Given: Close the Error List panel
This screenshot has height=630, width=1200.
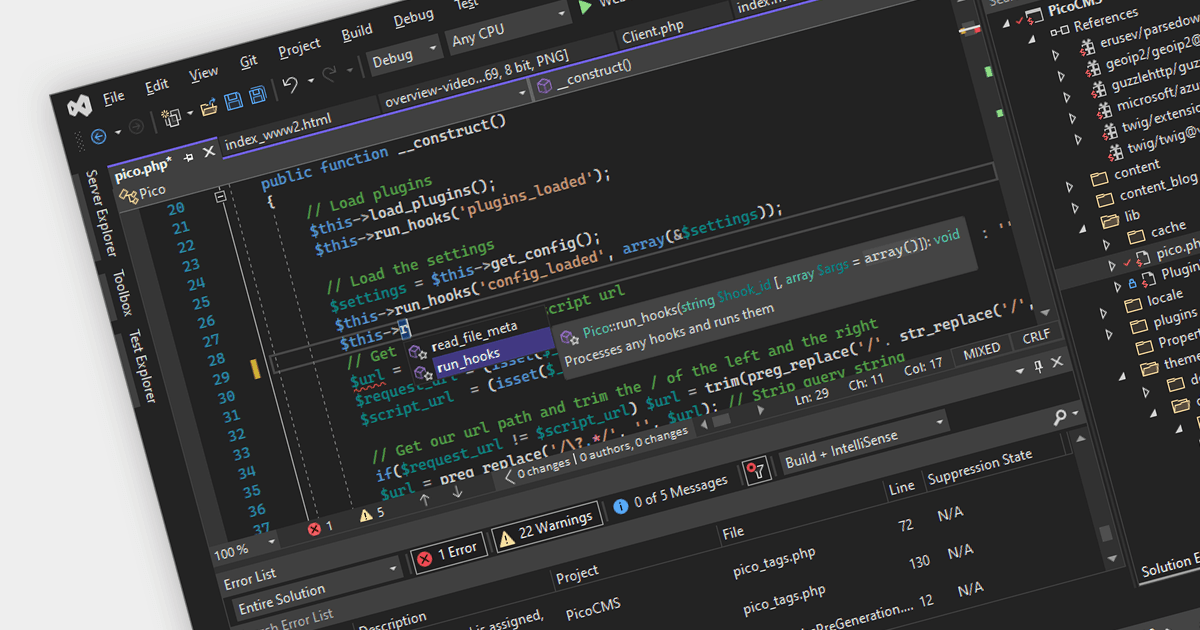Looking at the screenshot, I should pos(1058,362).
